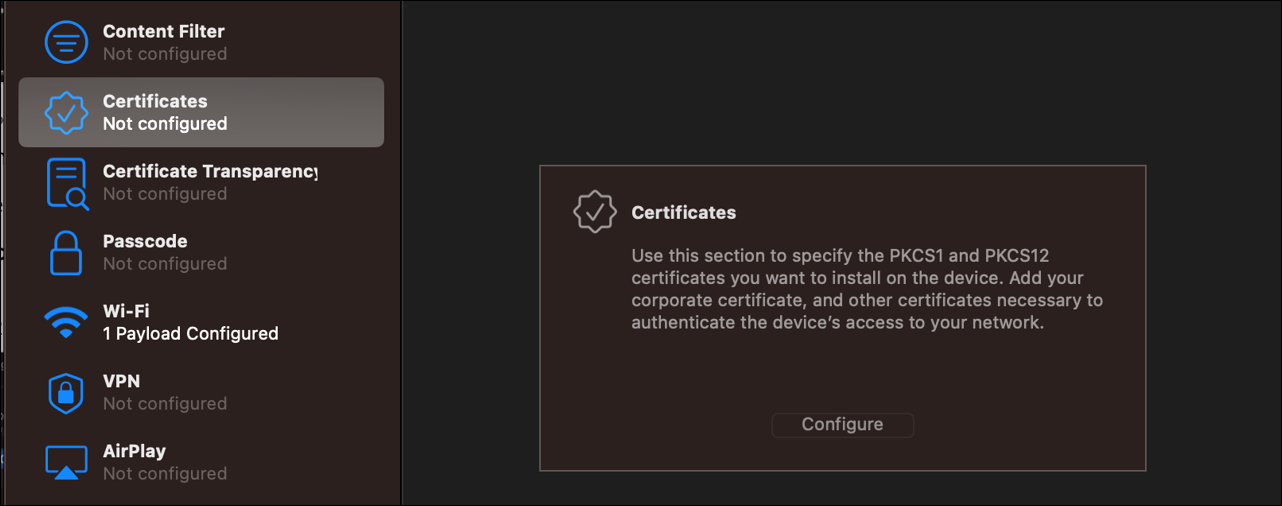Click the Passcode padlock icon
The height and width of the screenshot is (506, 1282).
66,253
